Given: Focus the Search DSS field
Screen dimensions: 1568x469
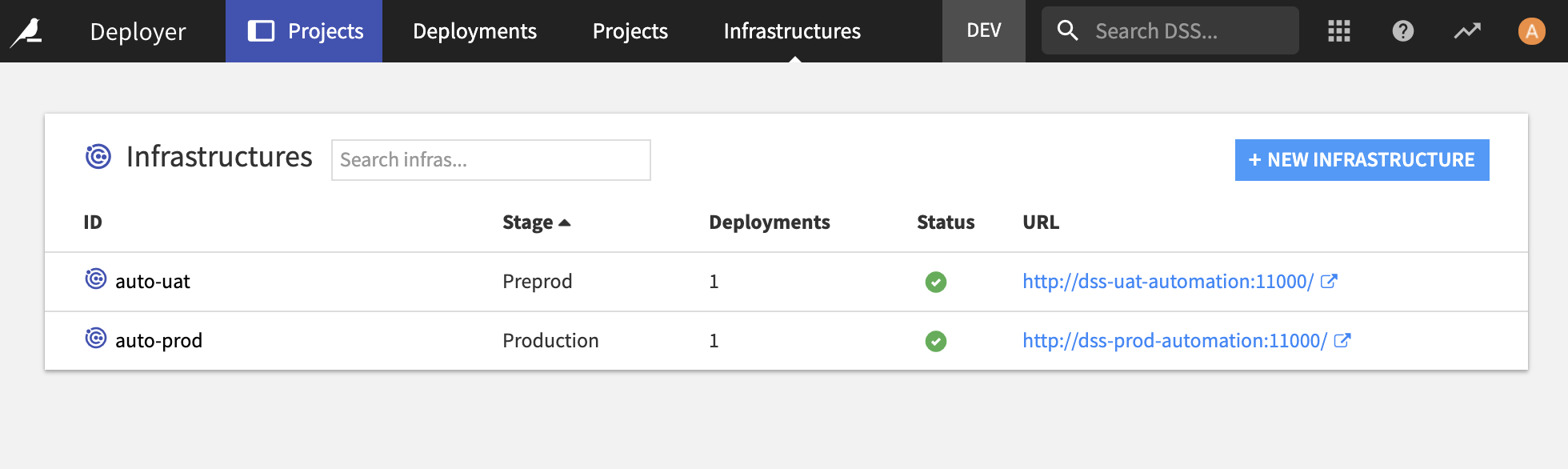Looking at the screenshot, I should [x=1170, y=31].
